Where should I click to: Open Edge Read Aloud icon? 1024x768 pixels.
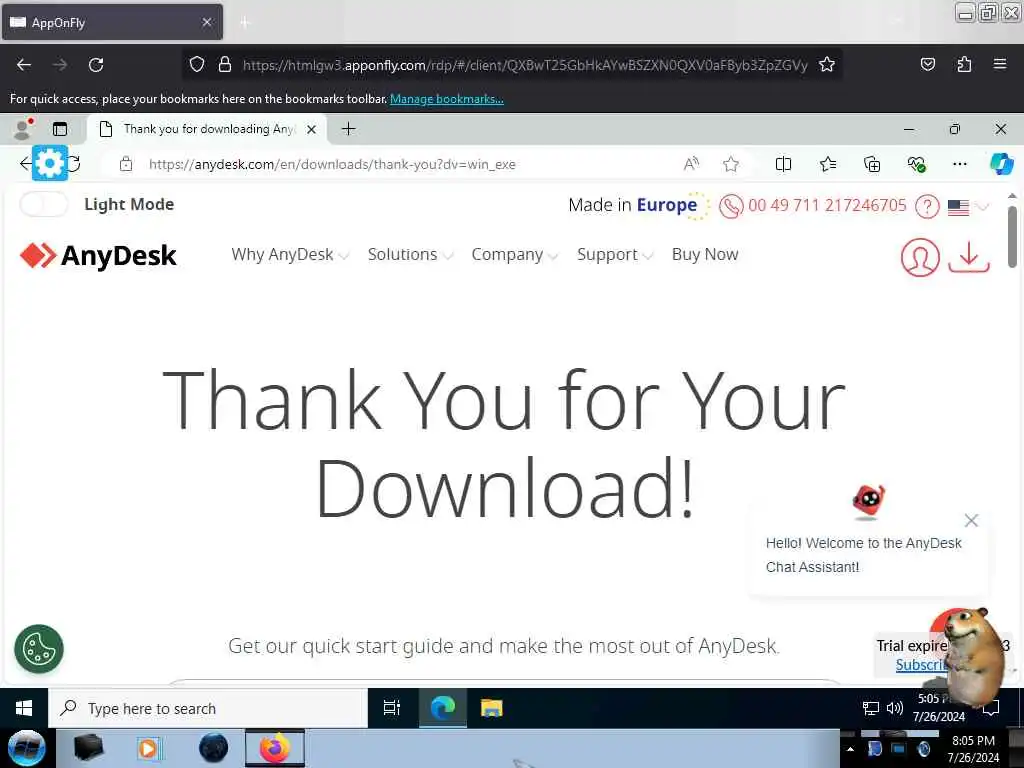point(691,165)
